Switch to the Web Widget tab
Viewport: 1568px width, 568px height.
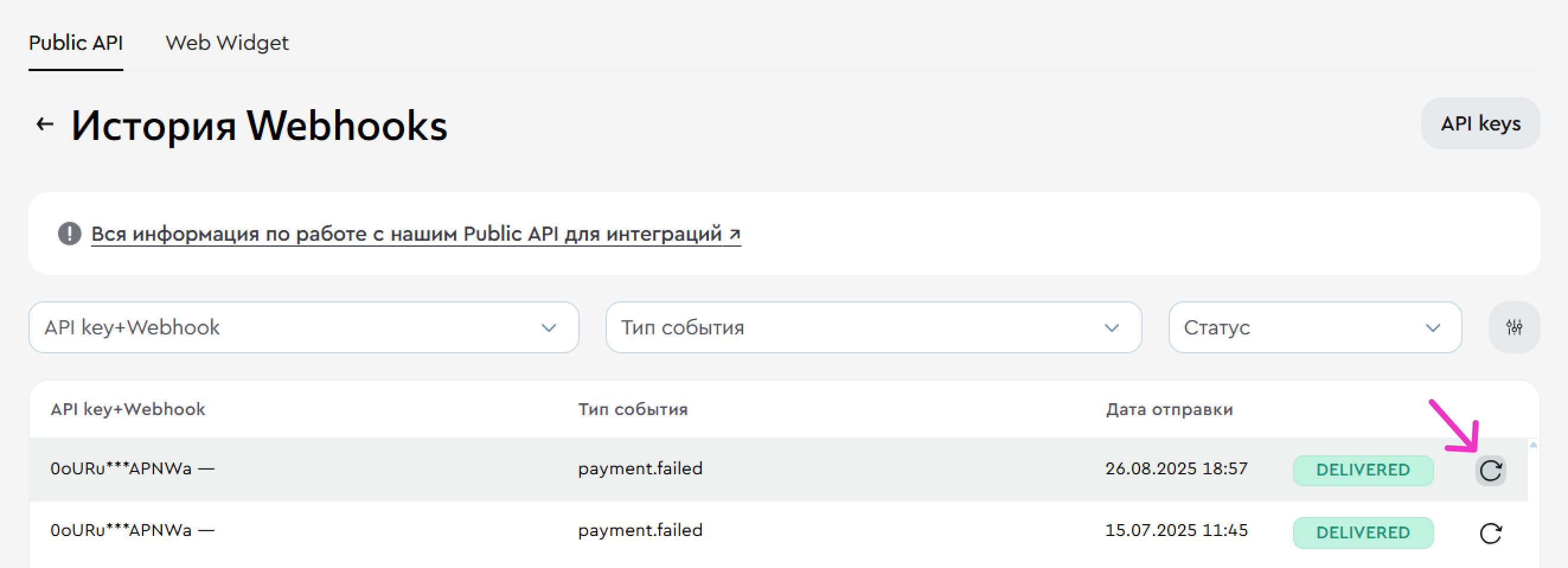pos(227,43)
